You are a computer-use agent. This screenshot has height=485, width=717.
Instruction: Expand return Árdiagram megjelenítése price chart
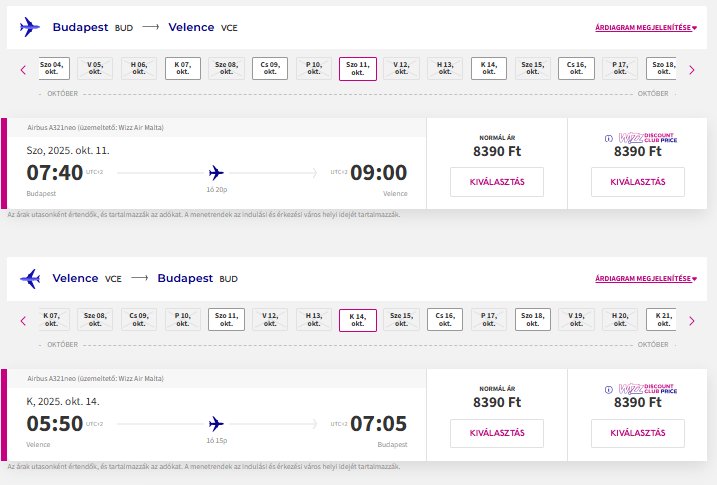(645, 279)
